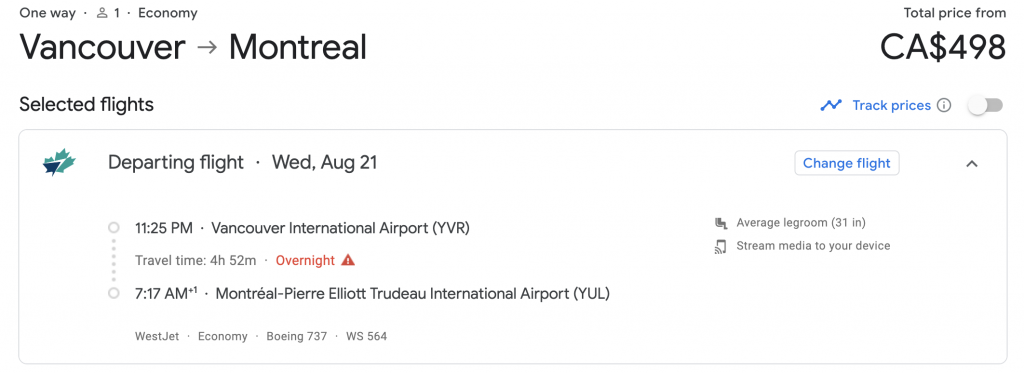Click the WS 564 flight number
Image resolution: width=1024 pixels, height=373 pixels.
click(x=366, y=336)
